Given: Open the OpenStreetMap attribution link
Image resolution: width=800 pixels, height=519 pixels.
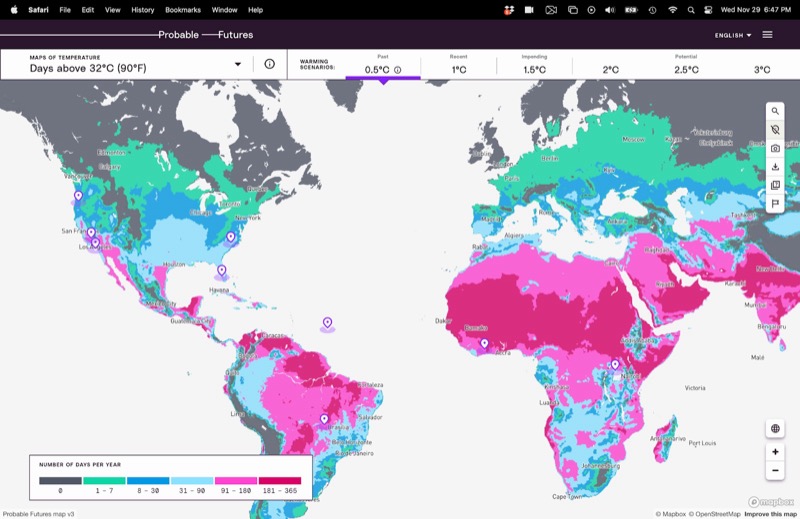Looking at the screenshot, I should point(714,514).
